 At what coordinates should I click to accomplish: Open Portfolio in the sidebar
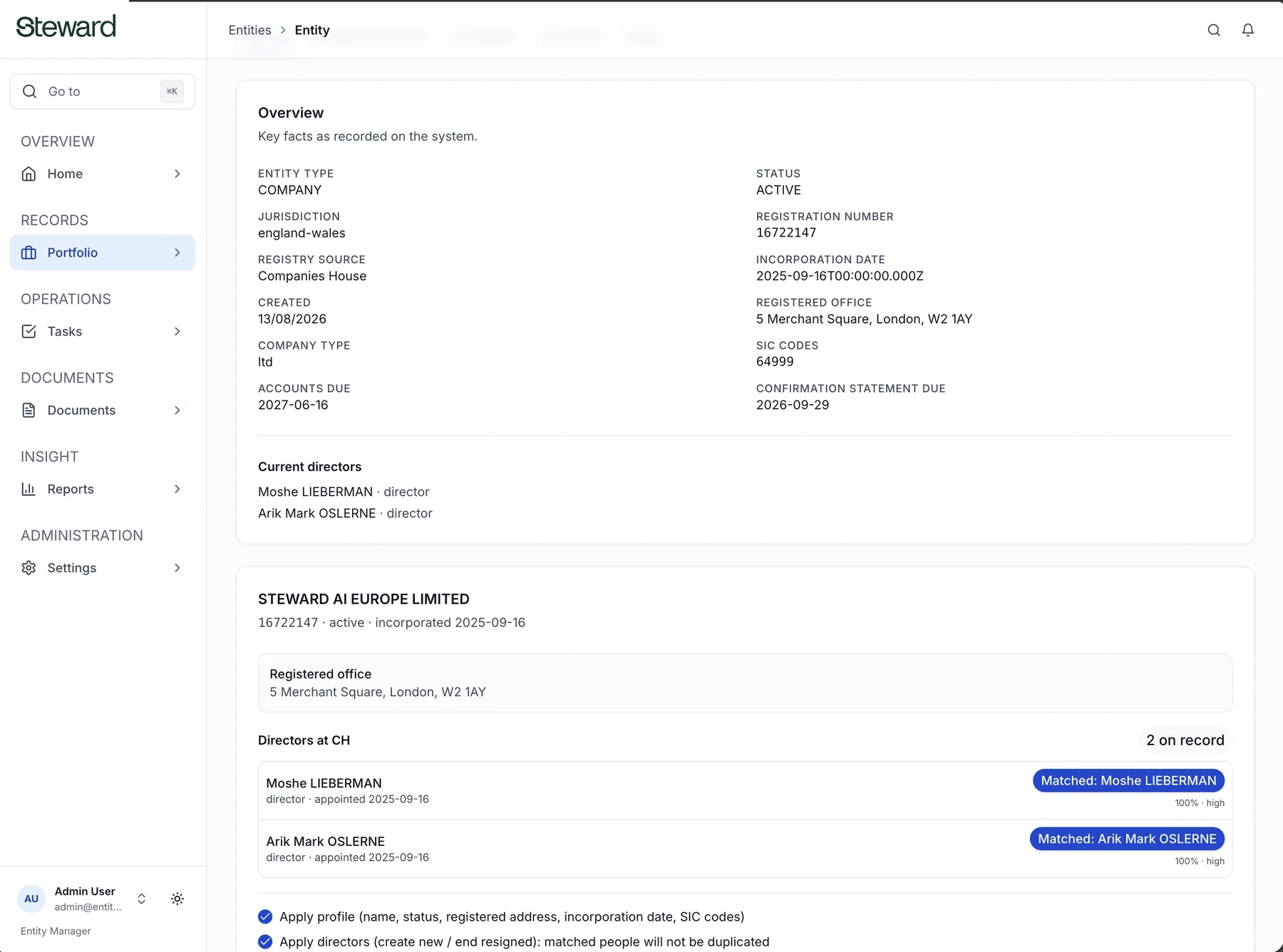103,253
